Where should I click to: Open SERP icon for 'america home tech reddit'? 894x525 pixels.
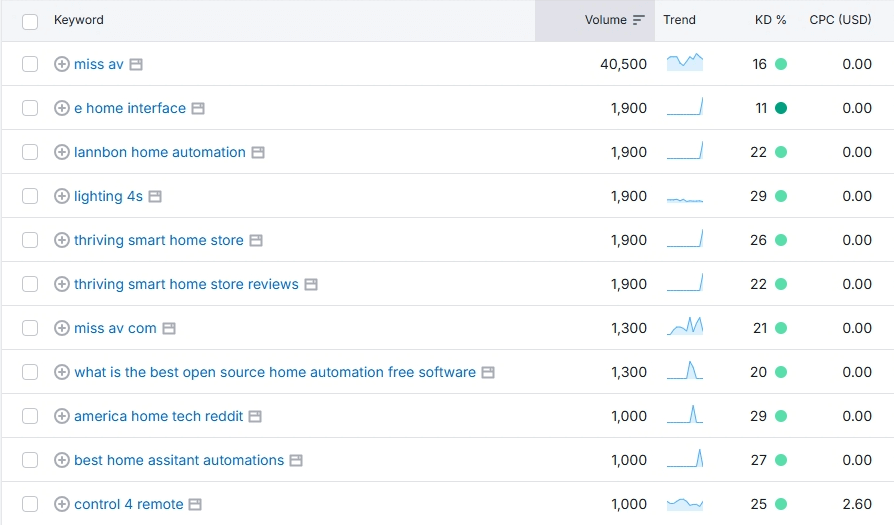[x=255, y=416]
